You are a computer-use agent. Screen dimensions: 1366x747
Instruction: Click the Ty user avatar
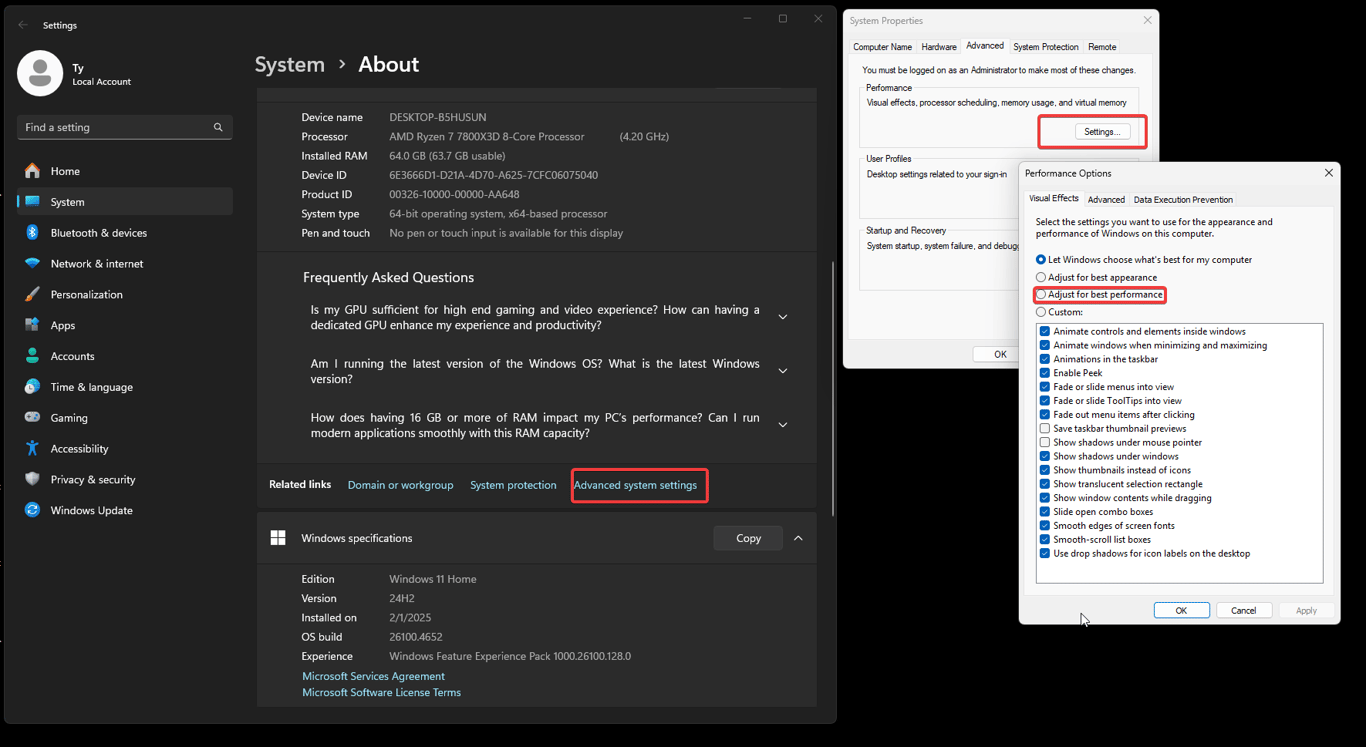click(x=40, y=73)
